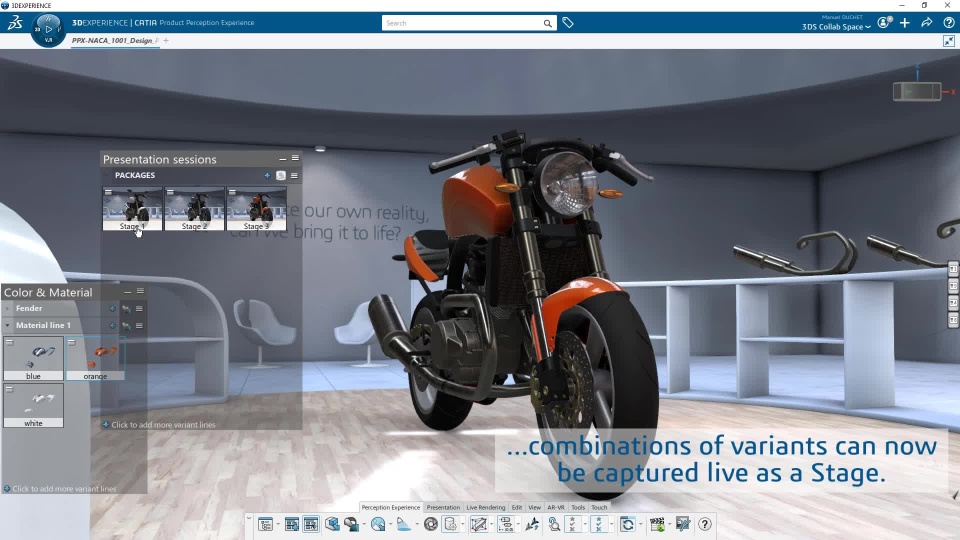Click the blue environment globe icon

(378, 524)
